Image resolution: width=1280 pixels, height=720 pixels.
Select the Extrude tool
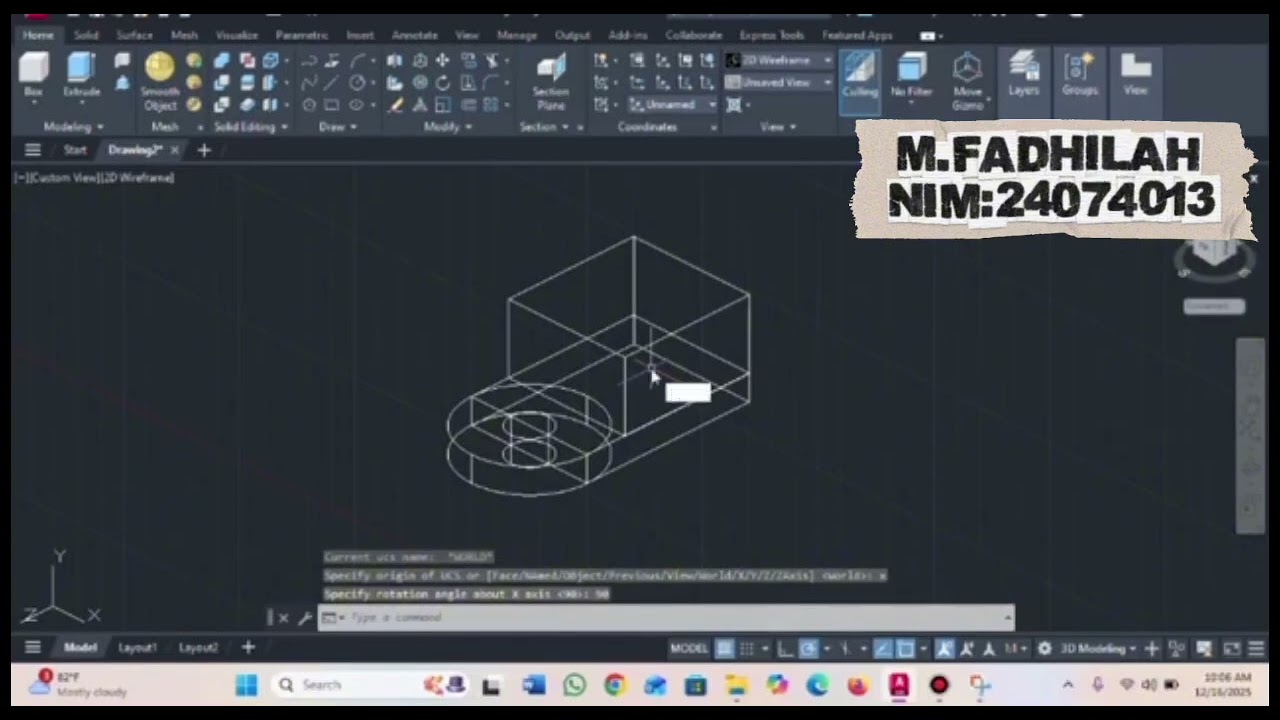coord(81,75)
